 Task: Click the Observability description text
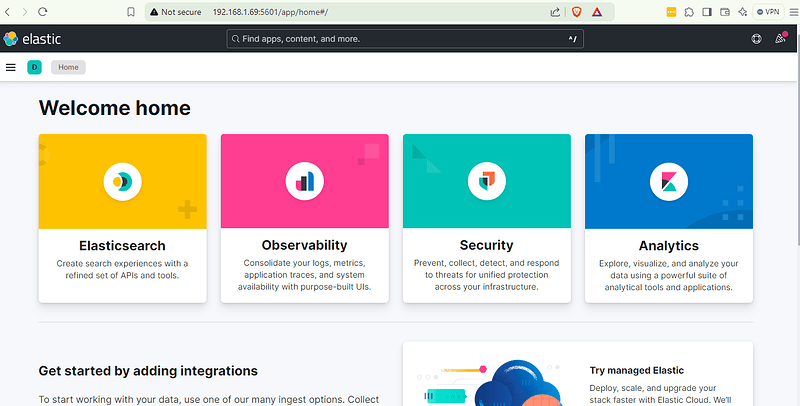coord(305,275)
